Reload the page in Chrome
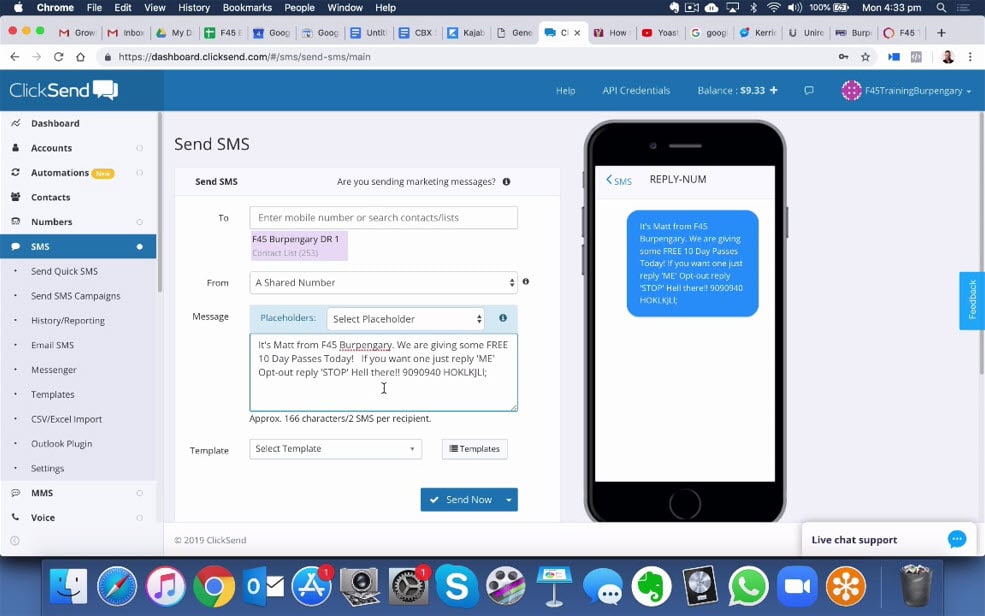This screenshot has width=985, height=616. coord(58,57)
